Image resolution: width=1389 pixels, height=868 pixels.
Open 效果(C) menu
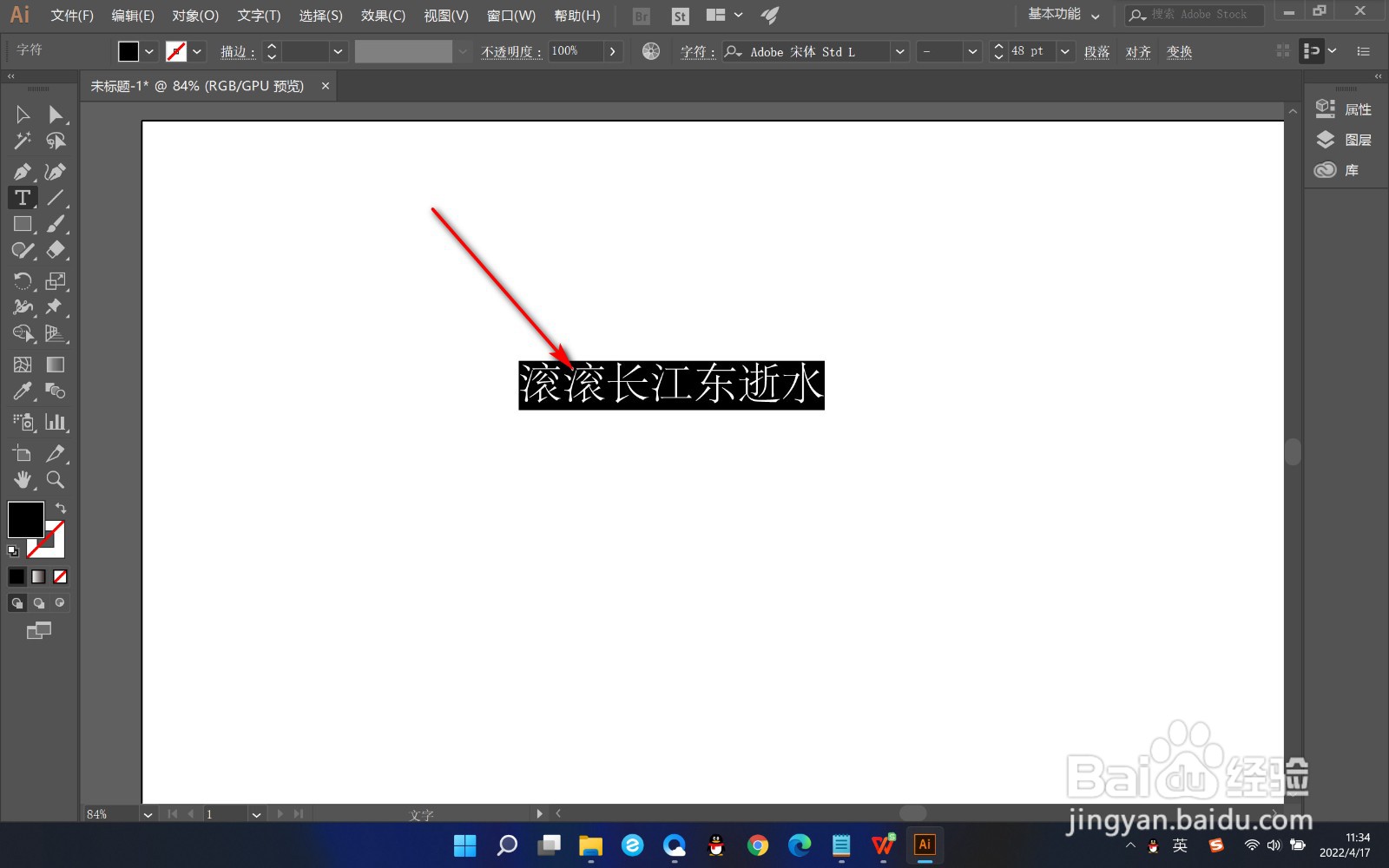click(x=383, y=16)
